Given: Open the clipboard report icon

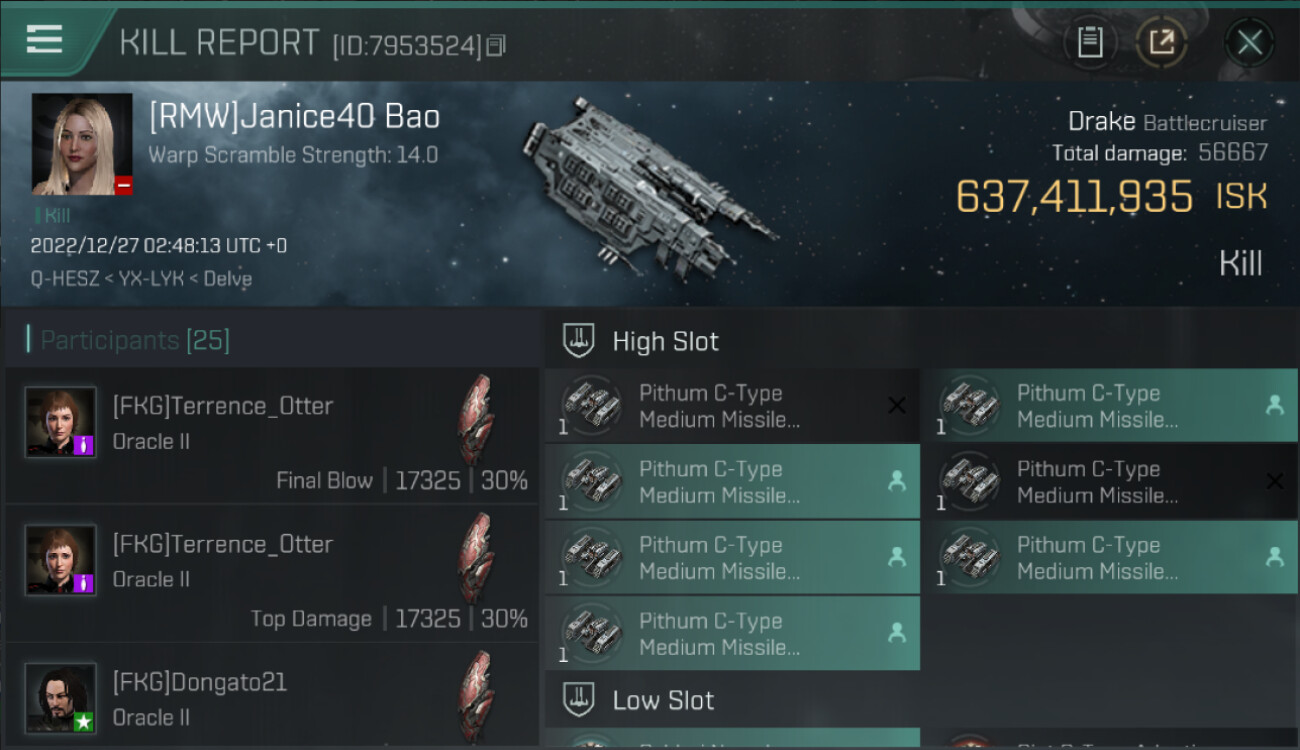Looking at the screenshot, I should (1090, 43).
